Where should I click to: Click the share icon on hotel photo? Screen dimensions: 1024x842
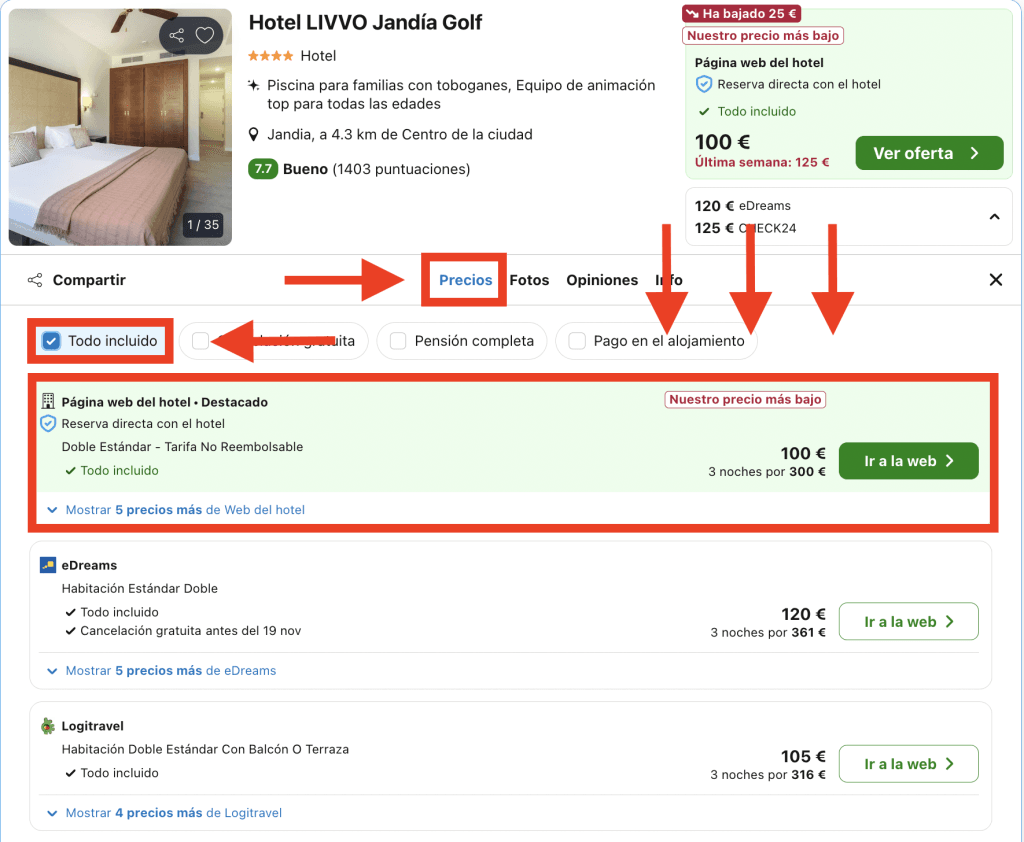[177, 36]
